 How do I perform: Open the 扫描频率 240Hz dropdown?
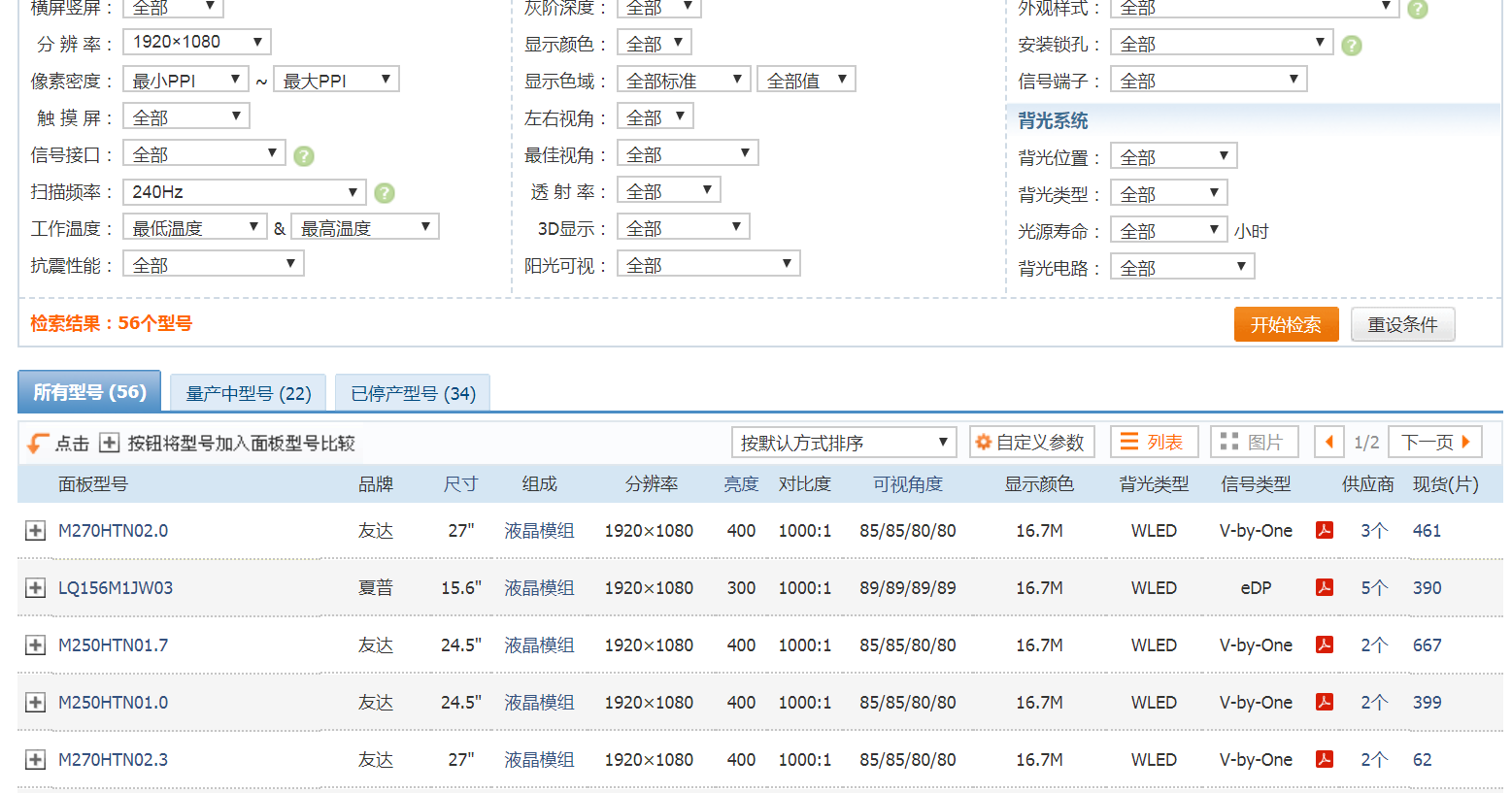pyautogui.click(x=244, y=192)
